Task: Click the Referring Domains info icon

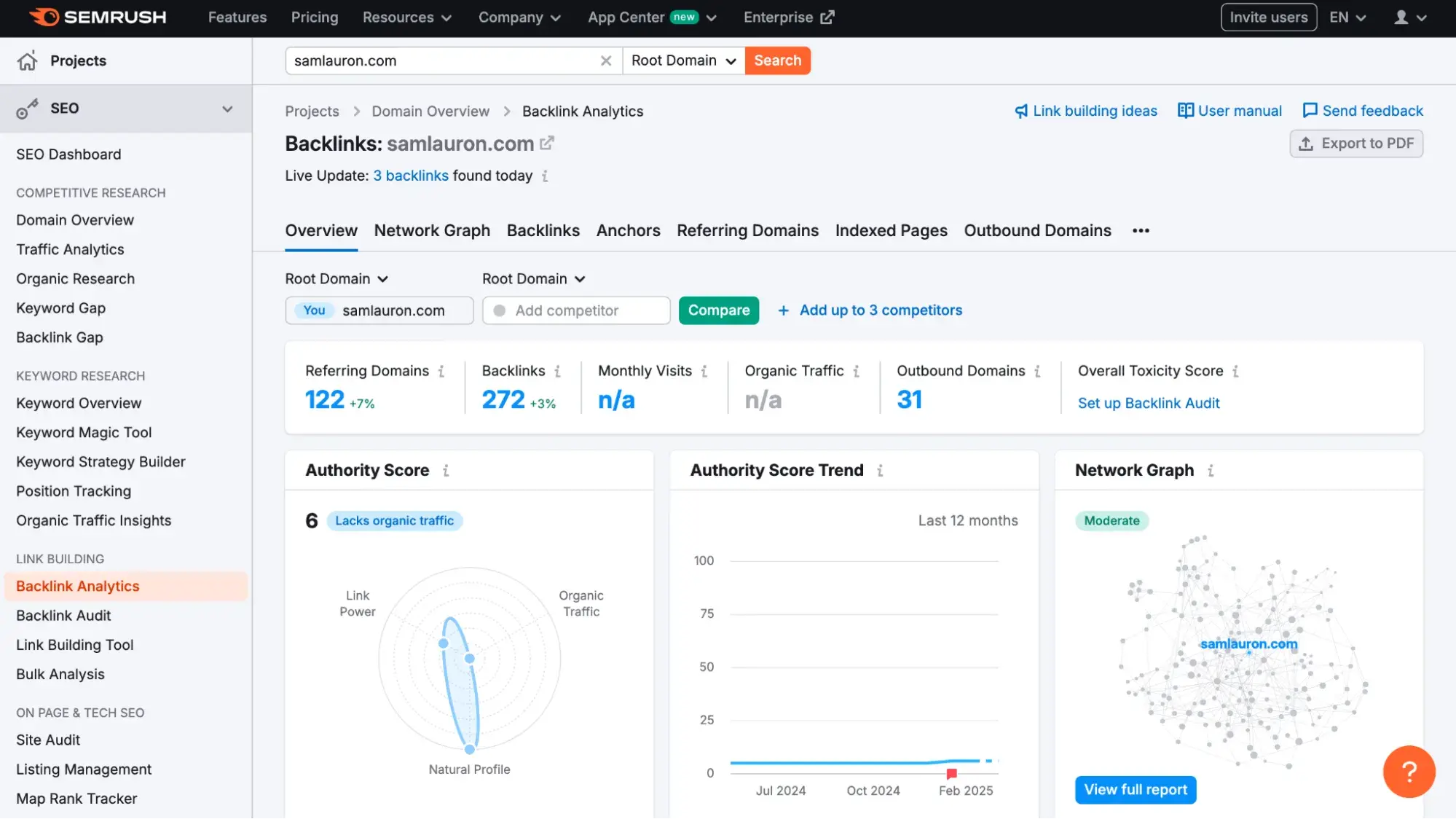Action: tap(441, 371)
